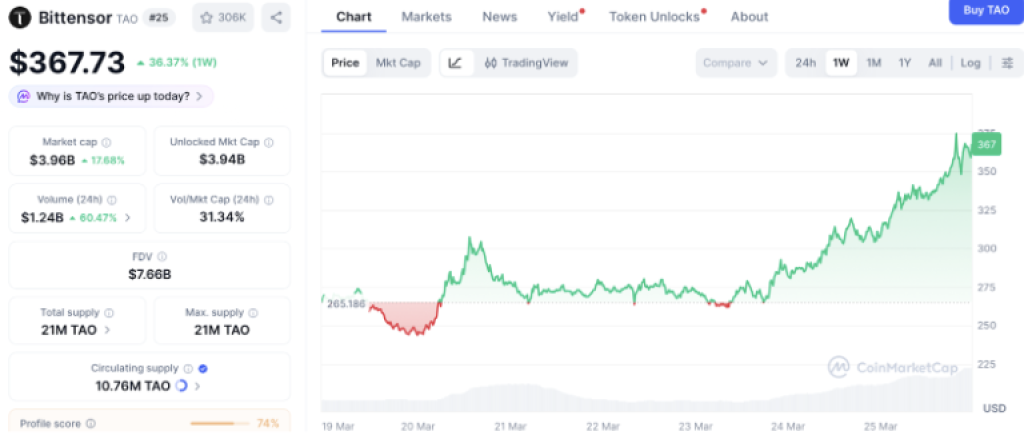Switch to the Markets tab
Viewport: 1024px width, 443px height.
[426, 17]
